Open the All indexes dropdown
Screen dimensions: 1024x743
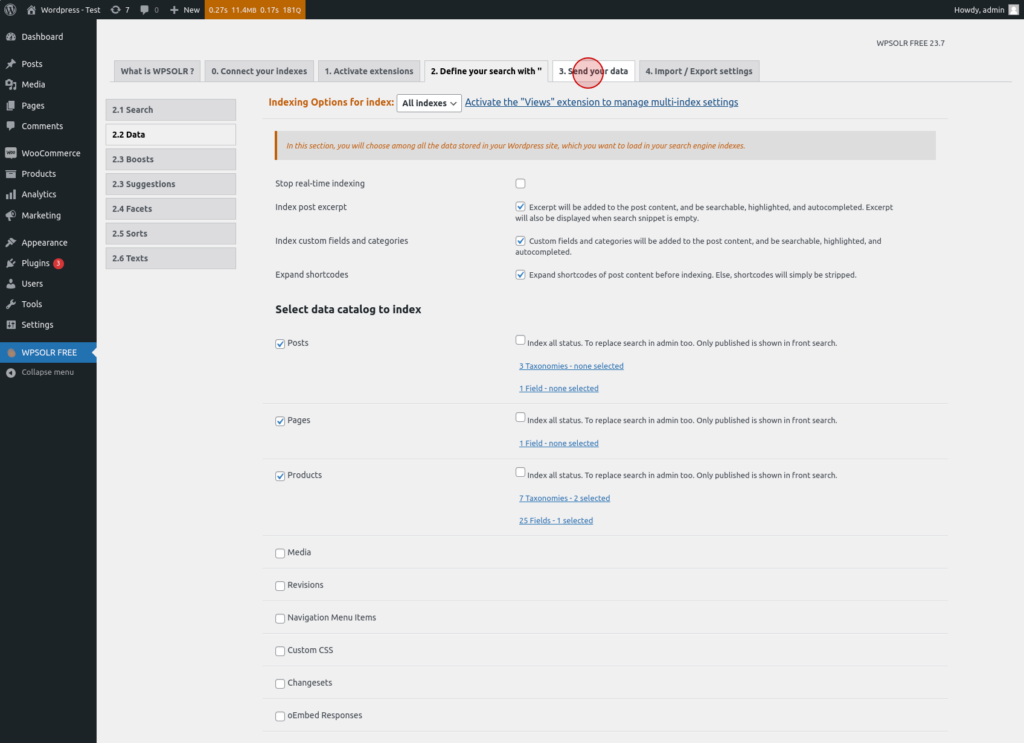429,103
